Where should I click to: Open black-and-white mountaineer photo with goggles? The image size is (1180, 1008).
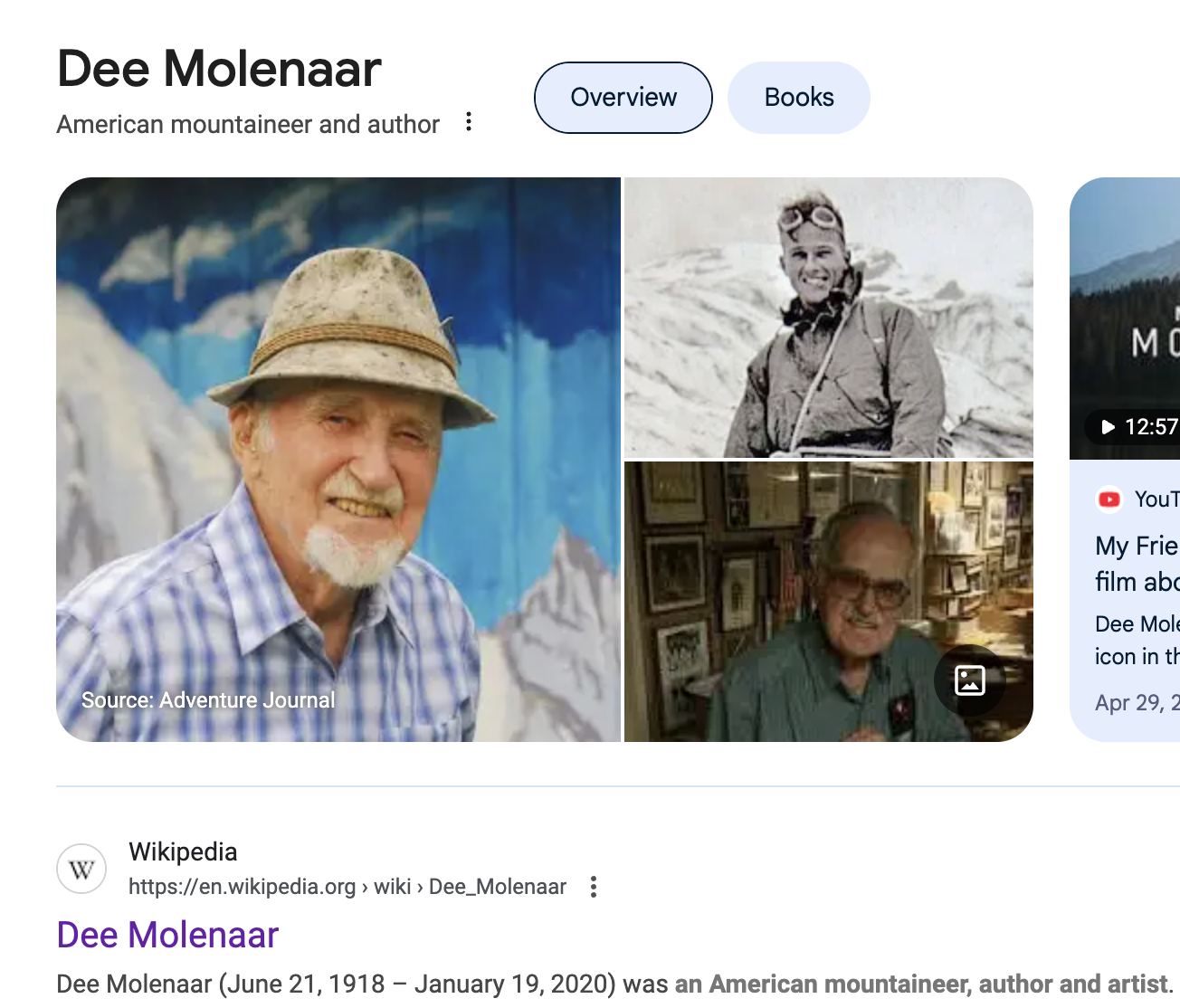[828, 317]
